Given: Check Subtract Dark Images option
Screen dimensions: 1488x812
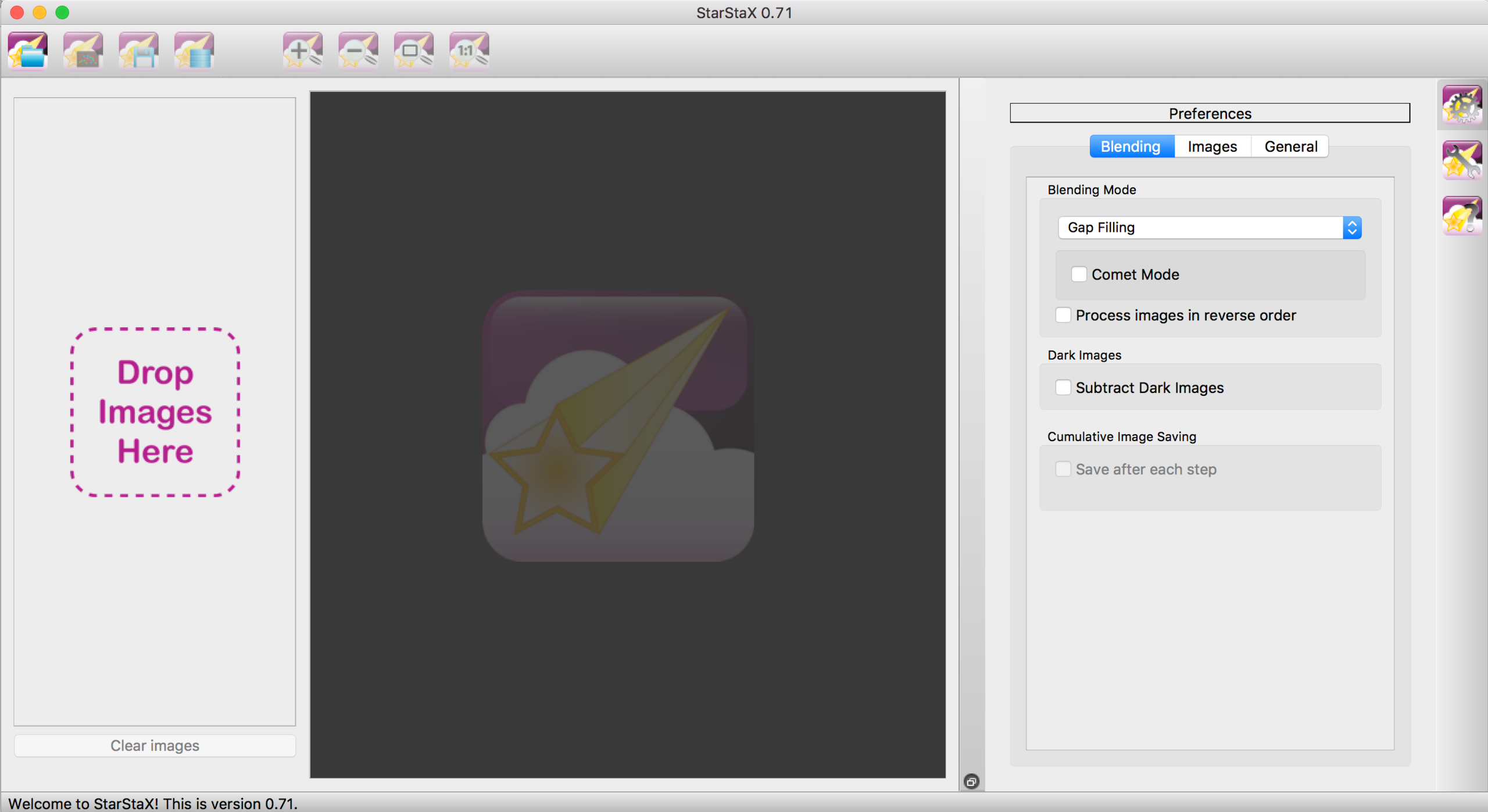Looking at the screenshot, I should [1063, 388].
